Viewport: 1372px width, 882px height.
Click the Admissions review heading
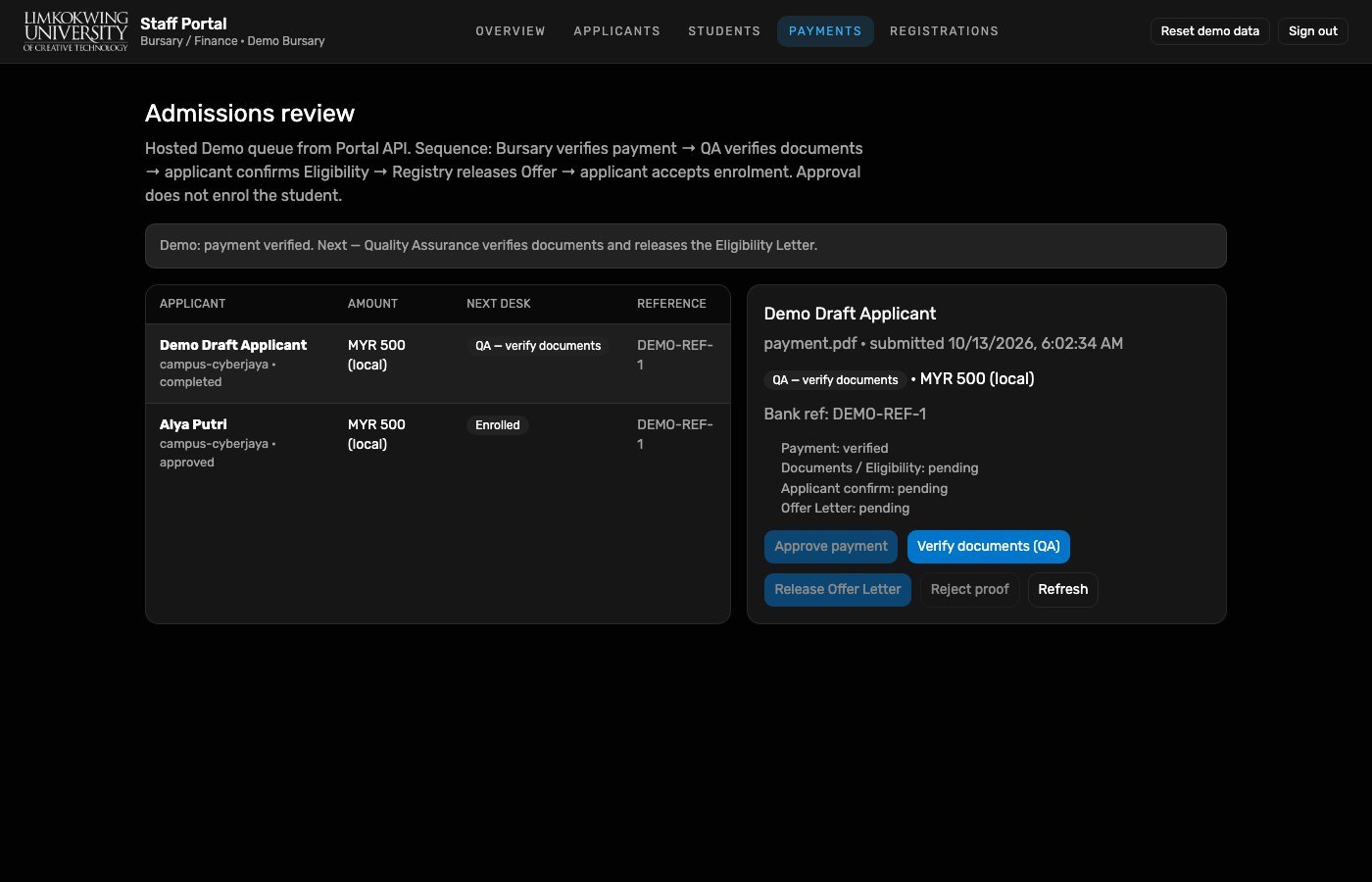[250, 114]
